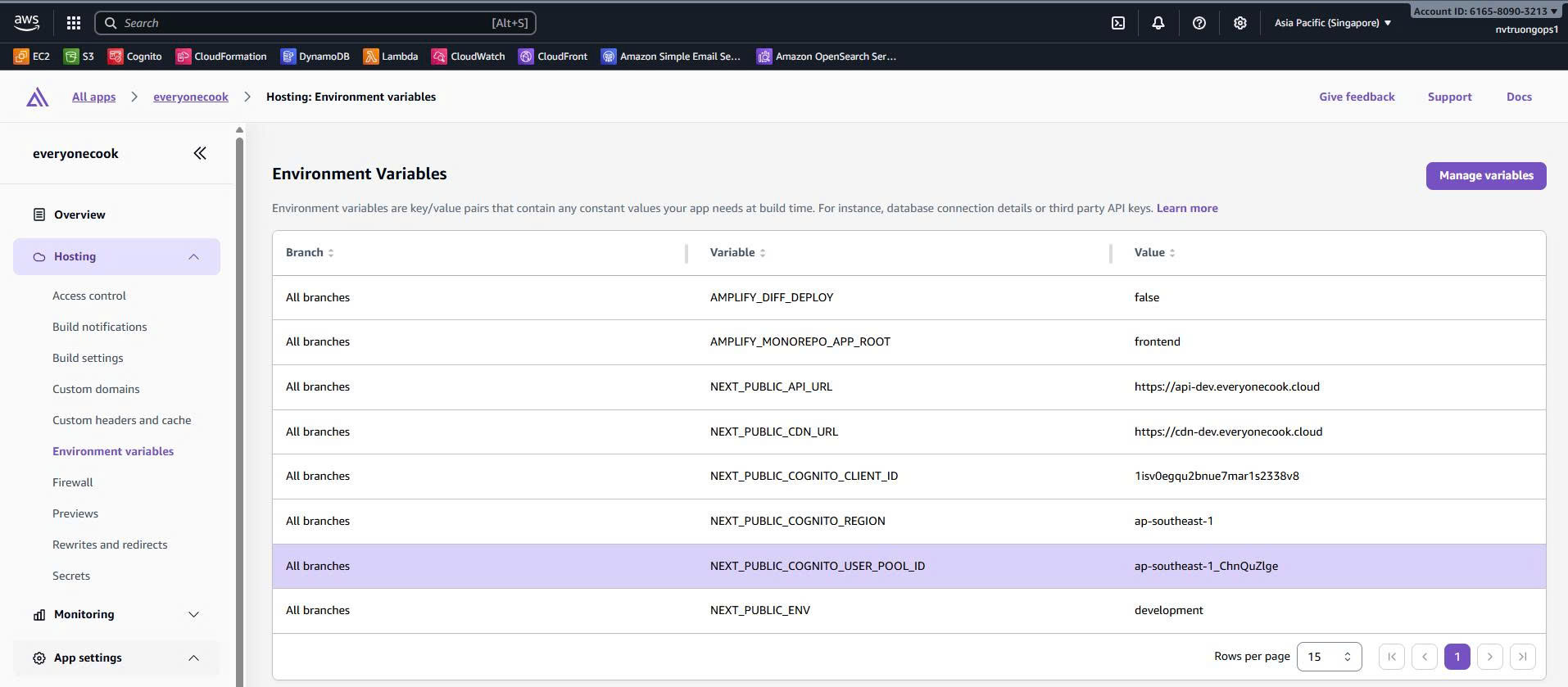The width and height of the screenshot is (1568, 687).
Task: Open Rewrites and redirects
Action: [110, 545]
